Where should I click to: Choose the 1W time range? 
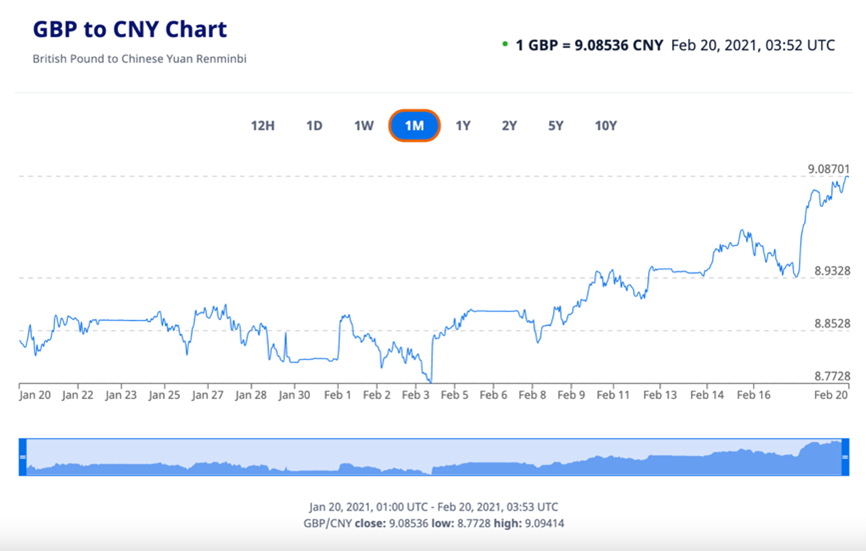coord(364,126)
